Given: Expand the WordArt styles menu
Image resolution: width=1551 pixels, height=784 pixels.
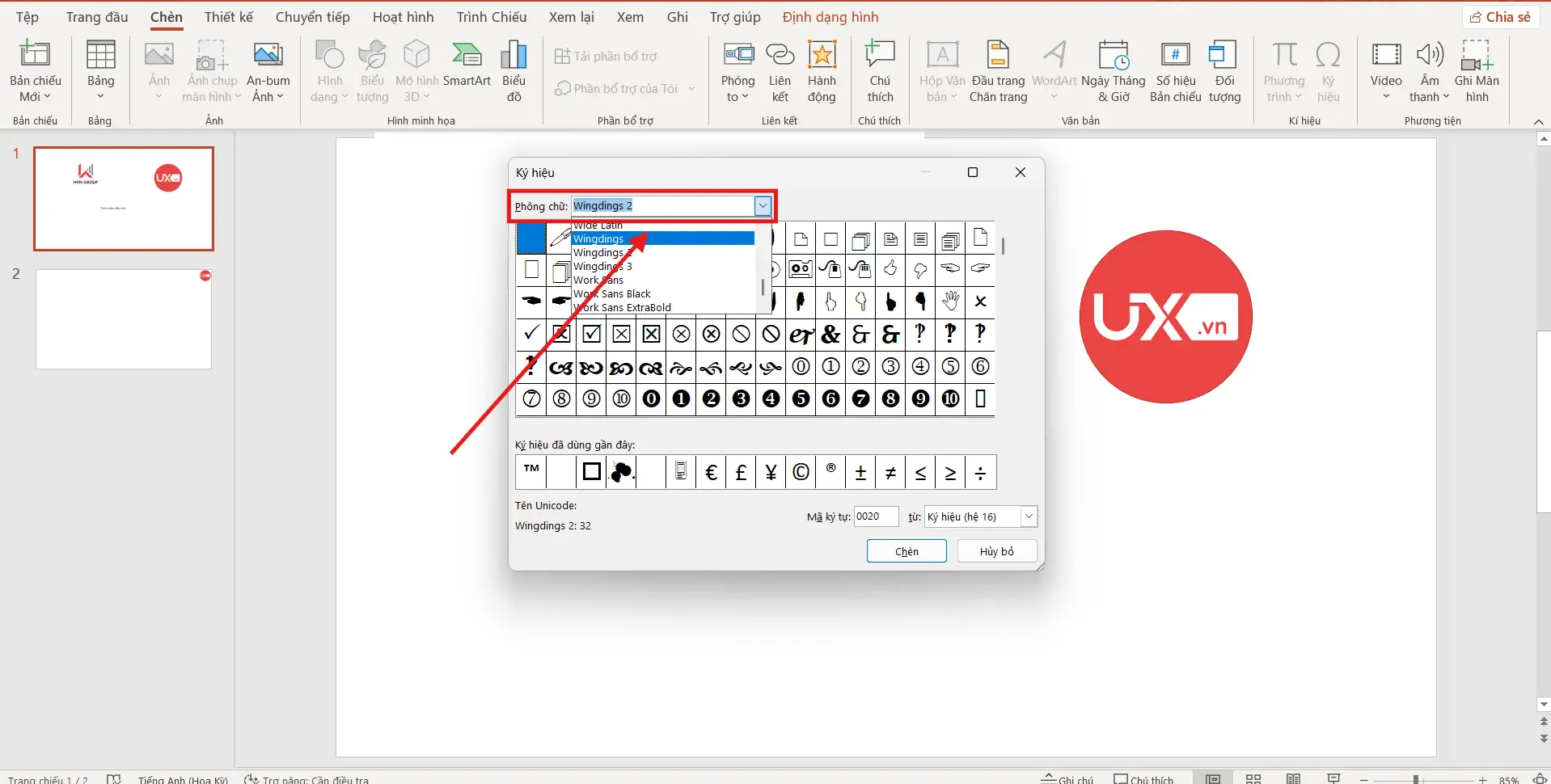Looking at the screenshot, I should (x=1054, y=72).
